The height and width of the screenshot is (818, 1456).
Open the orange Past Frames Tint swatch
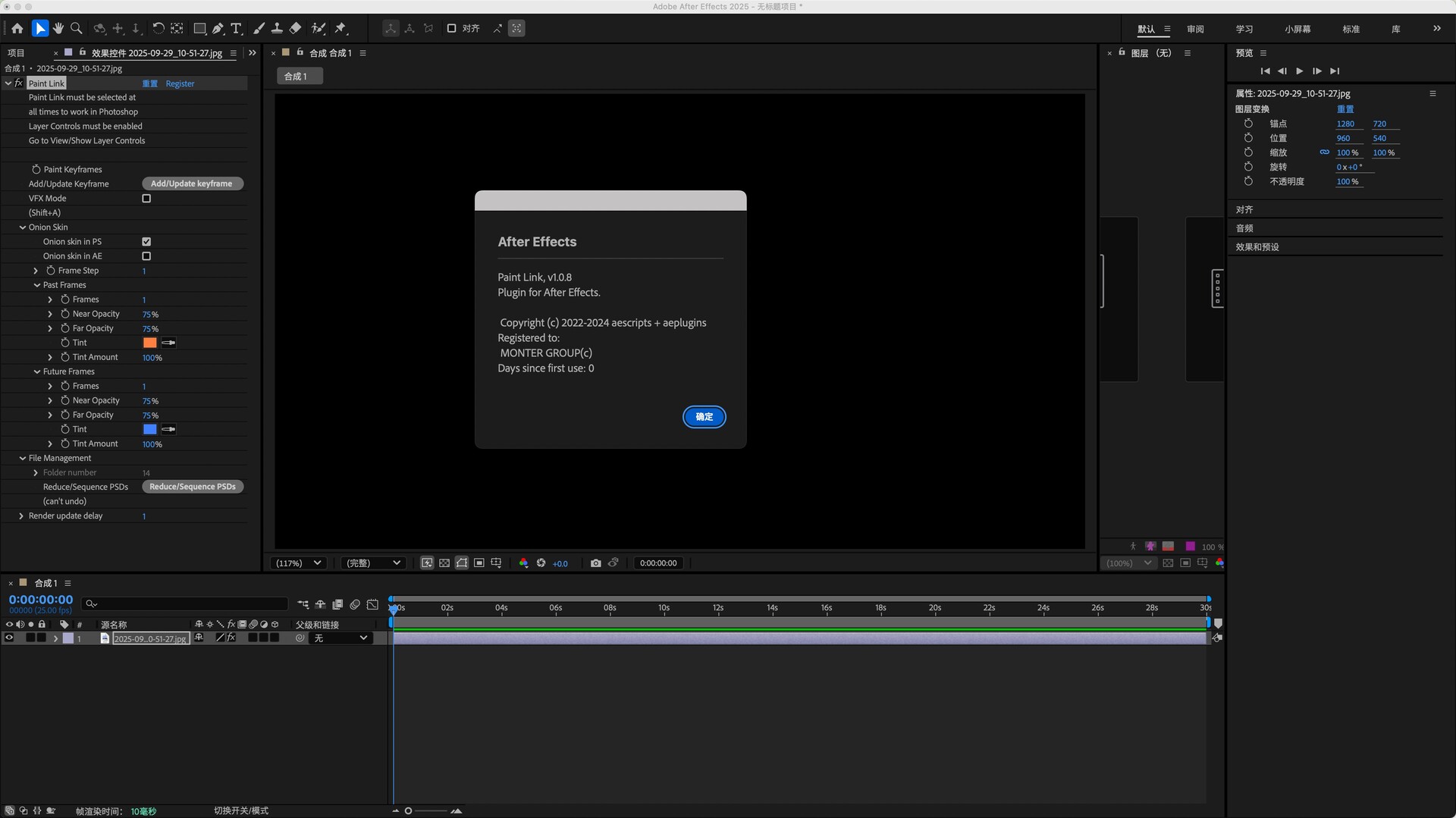pos(150,343)
